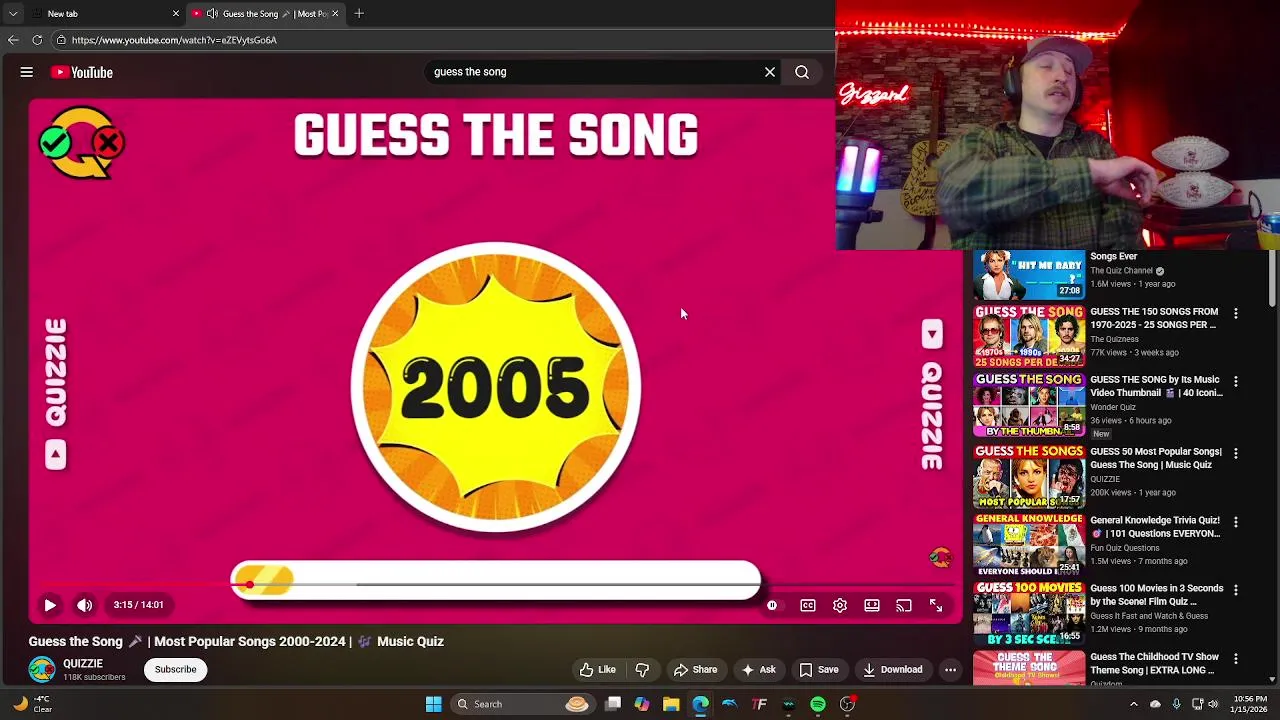Open Spotify from the taskbar
This screenshot has width=1280, height=720.
click(818, 704)
